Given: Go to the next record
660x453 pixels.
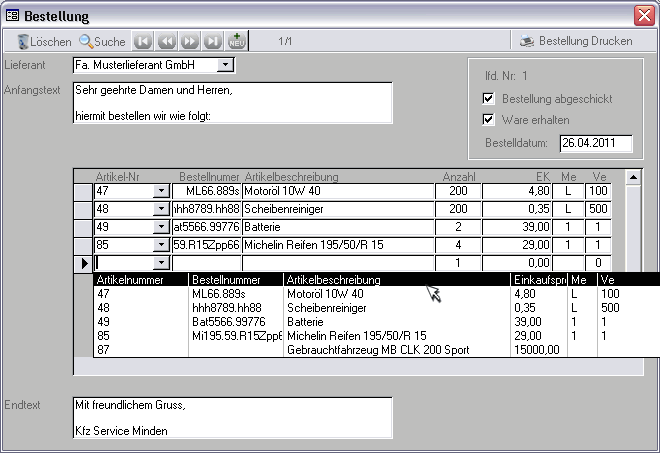Looking at the screenshot, I should click(189, 42).
